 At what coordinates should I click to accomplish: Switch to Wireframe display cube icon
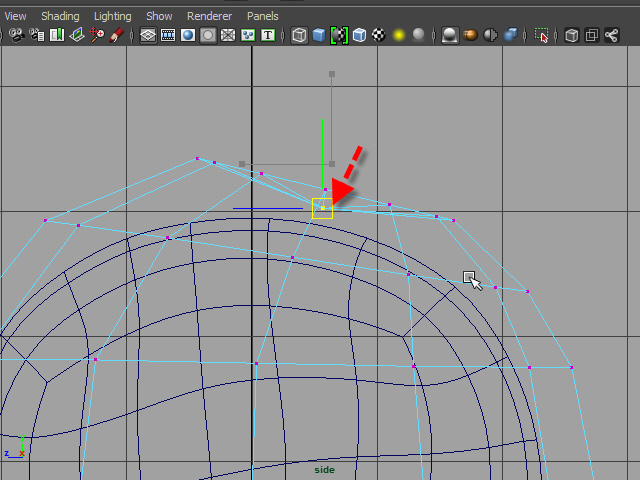[x=299, y=35]
